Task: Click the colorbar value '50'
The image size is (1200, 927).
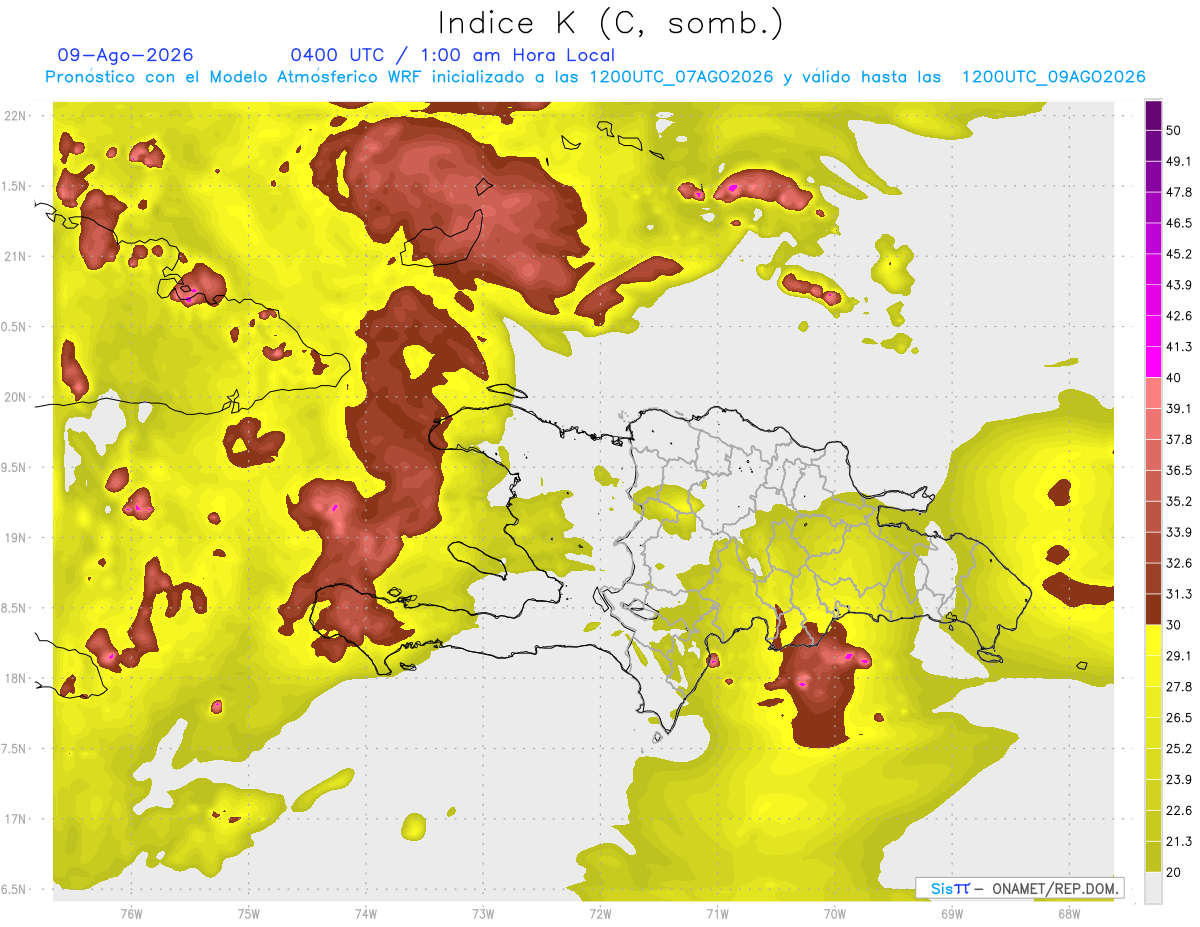Action: click(x=1174, y=130)
